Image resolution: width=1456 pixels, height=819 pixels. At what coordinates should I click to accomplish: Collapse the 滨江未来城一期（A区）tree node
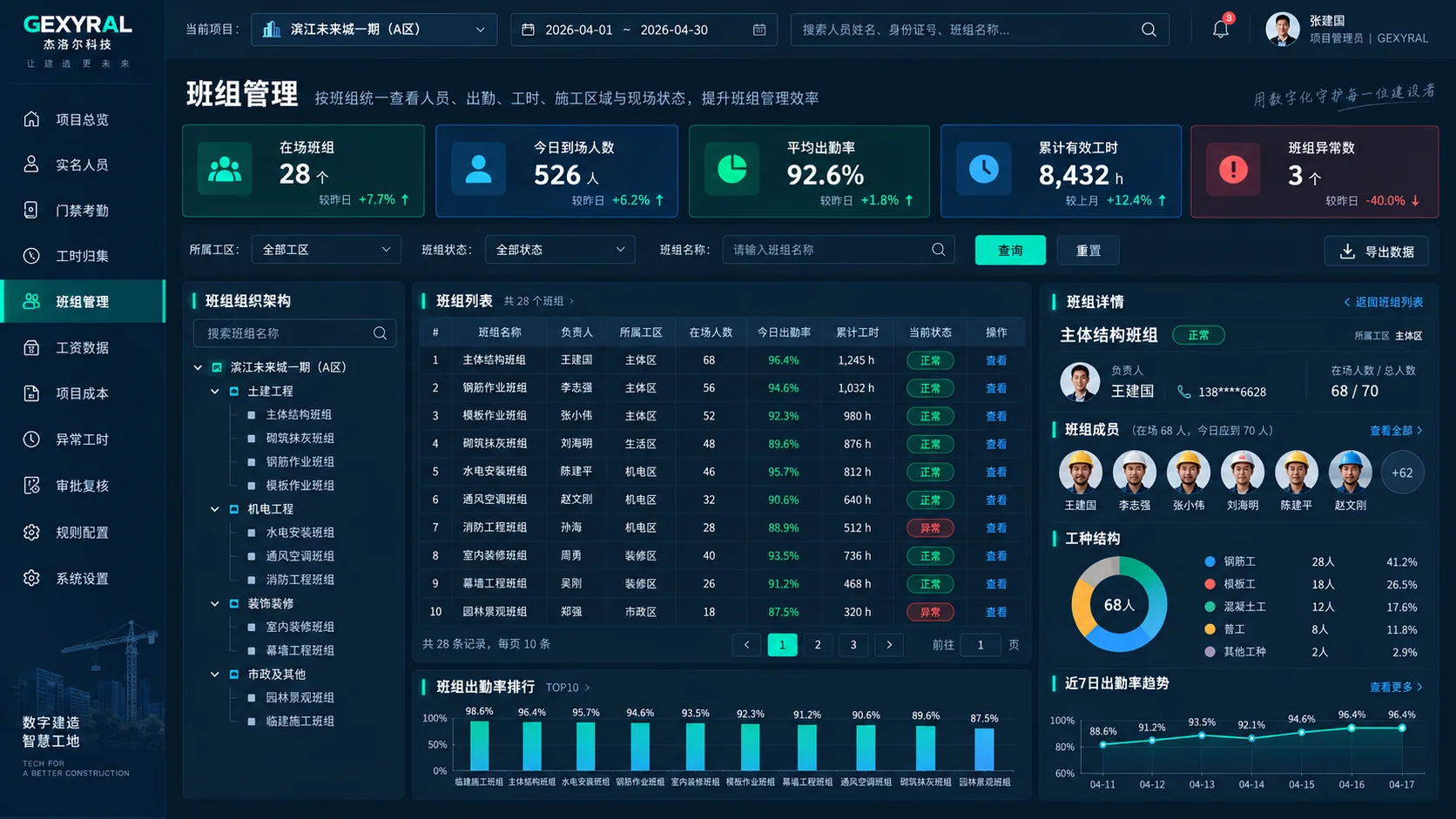coord(198,367)
